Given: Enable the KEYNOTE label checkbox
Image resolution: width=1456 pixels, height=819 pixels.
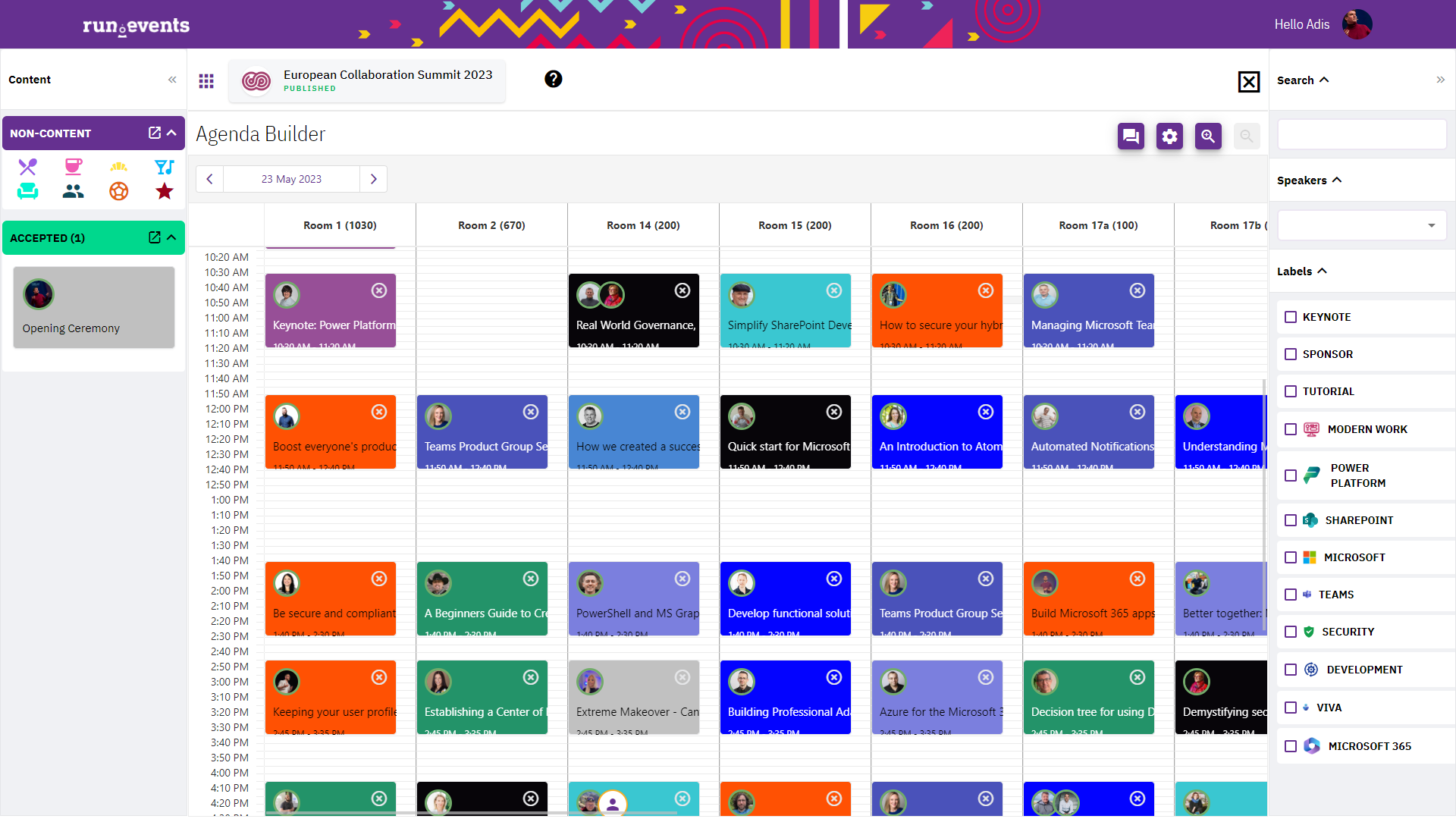Looking at the screenshot, I should [1291, 317].
